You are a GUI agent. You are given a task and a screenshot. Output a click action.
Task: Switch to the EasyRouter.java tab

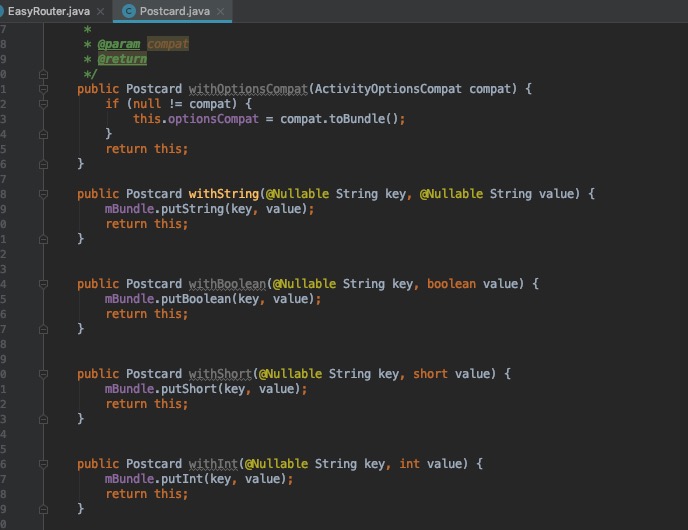49,11
